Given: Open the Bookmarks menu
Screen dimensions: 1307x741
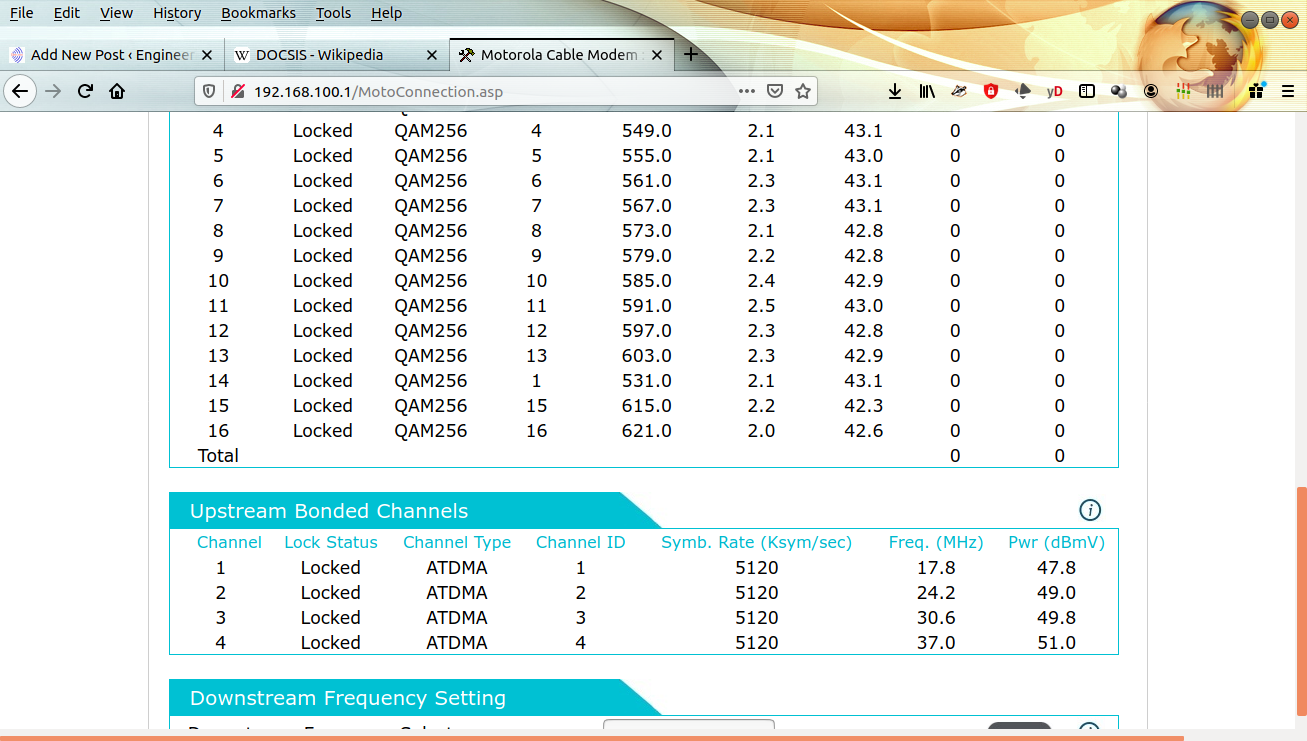Looking at the screenshot, I should coord(258,13).
